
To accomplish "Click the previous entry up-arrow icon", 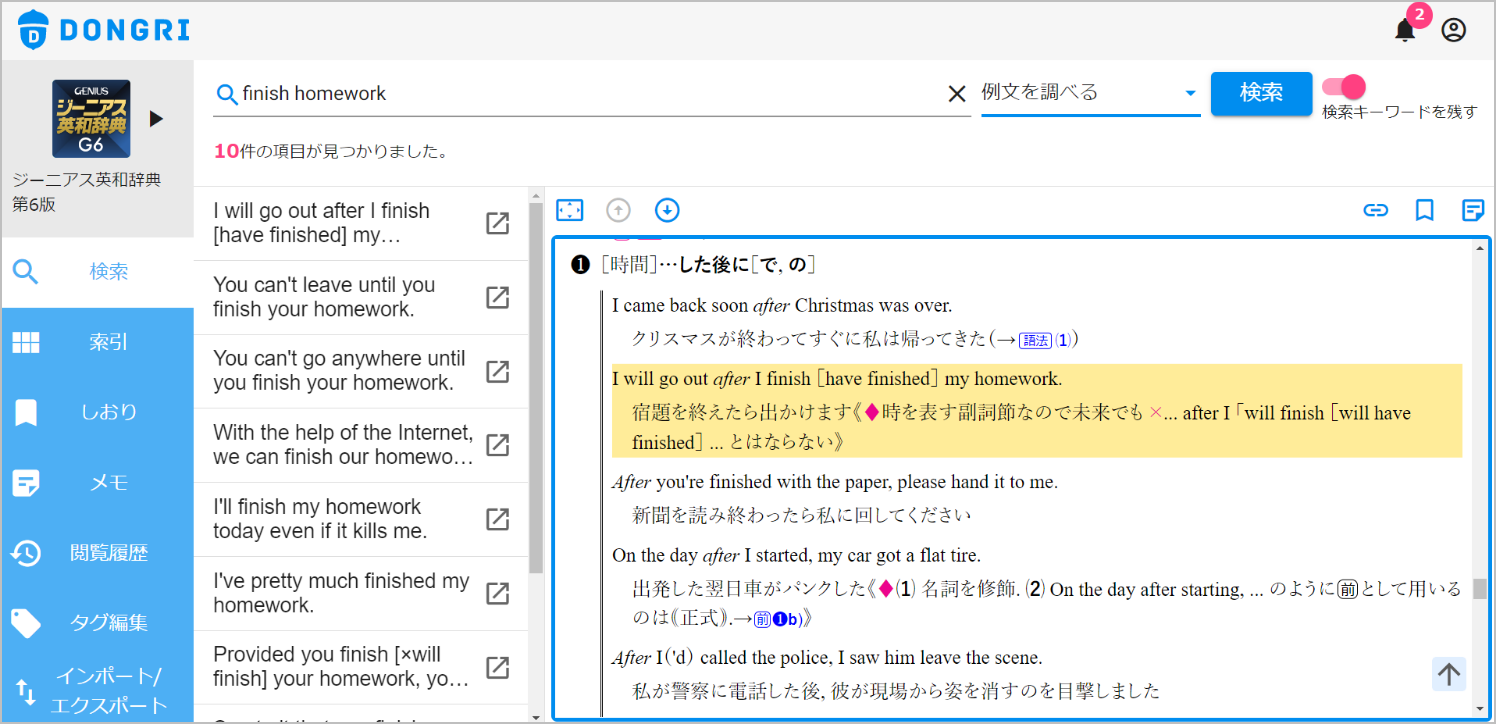I will pos(619,210).
